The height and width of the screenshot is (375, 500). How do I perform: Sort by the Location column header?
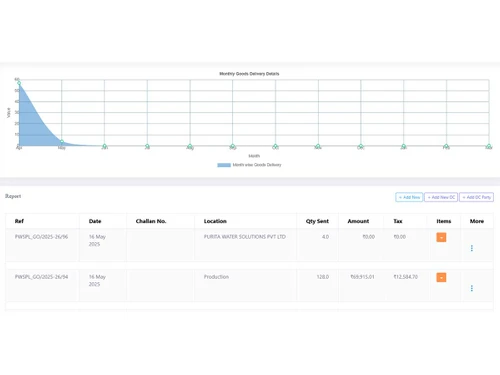(x=215, y=221)
